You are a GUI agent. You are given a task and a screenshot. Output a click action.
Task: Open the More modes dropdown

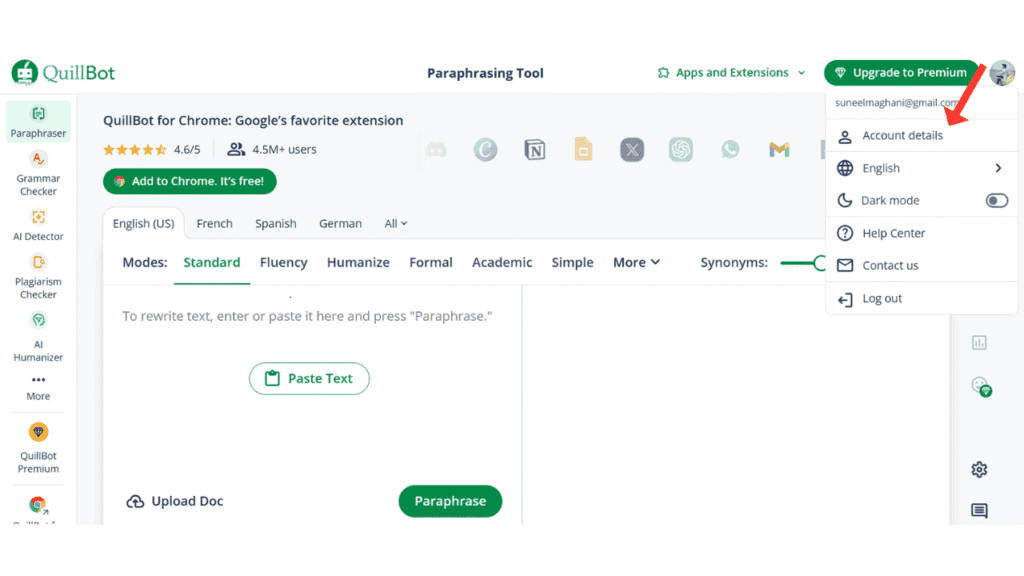tap(636, 262)
